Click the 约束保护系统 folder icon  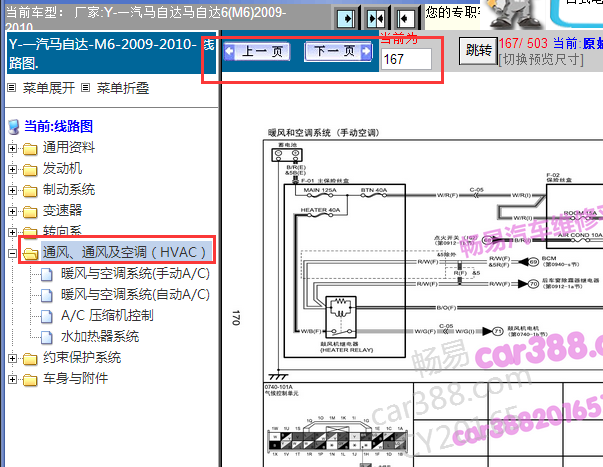point(30,359)
